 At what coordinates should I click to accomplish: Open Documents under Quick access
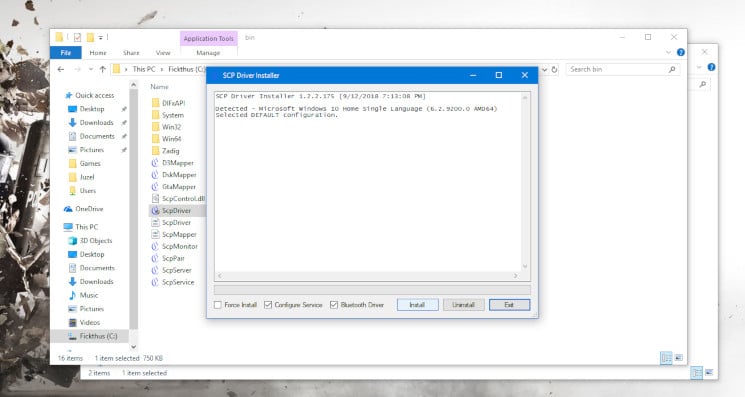[x=97, y=136]
